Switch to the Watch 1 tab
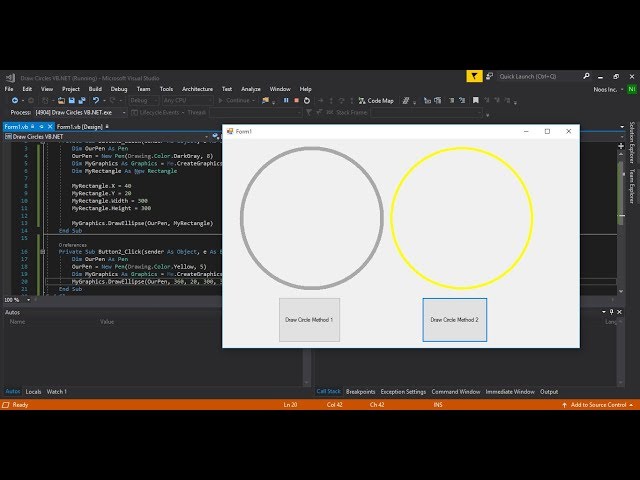Screen dimensions: 640x480 pos(56,392)
